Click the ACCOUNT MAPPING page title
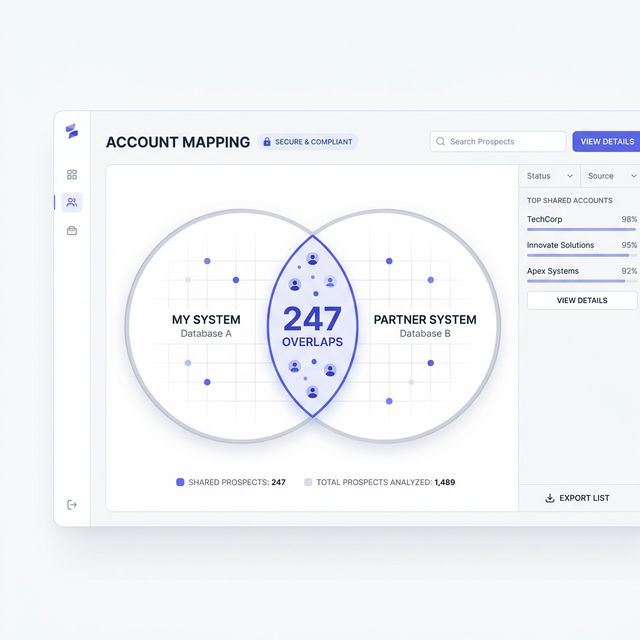This screenshot has height=640, width=640. pos(178,142)
